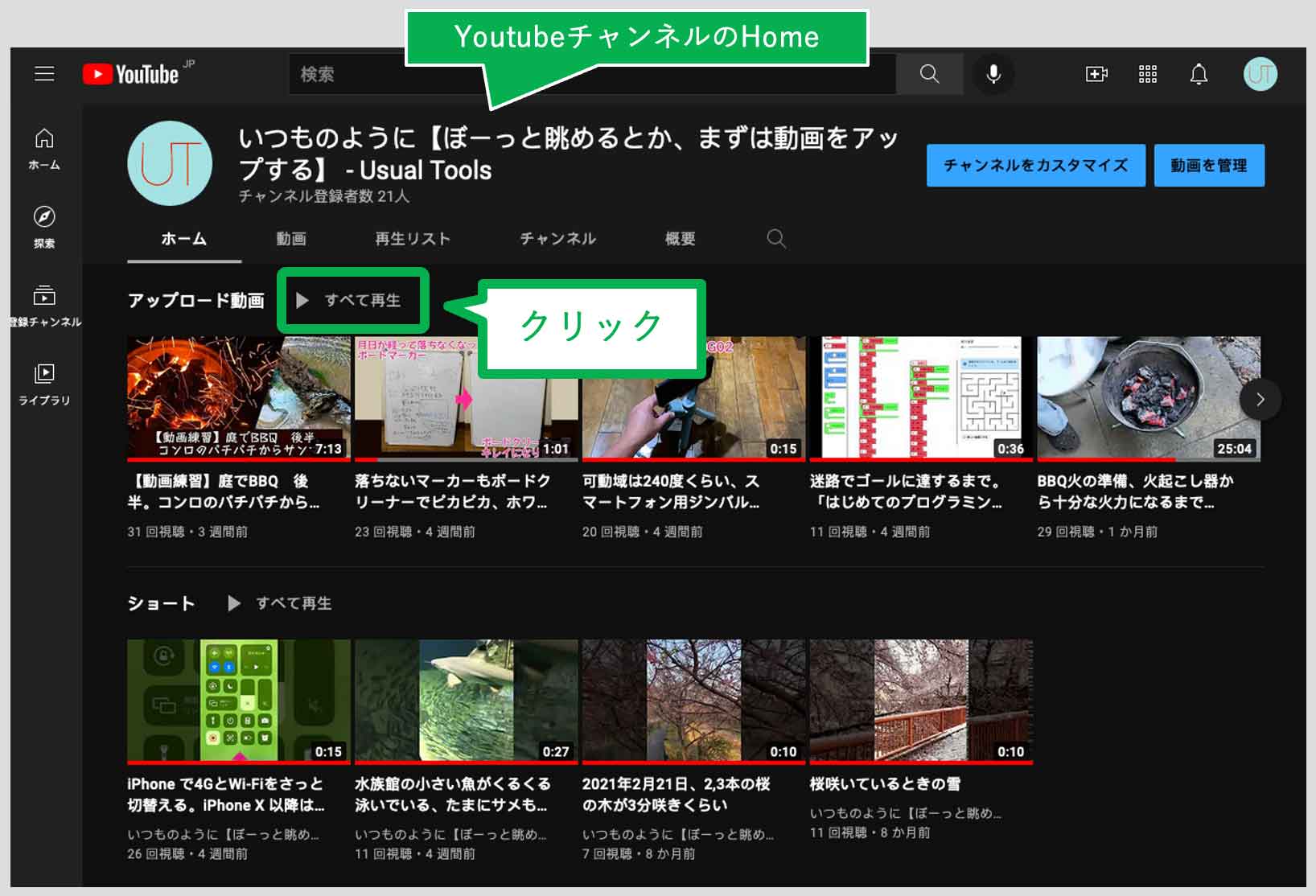The image size is (1316, 896).
Task: Switch to the 動画 tab
Action: [x=291, y=239]
